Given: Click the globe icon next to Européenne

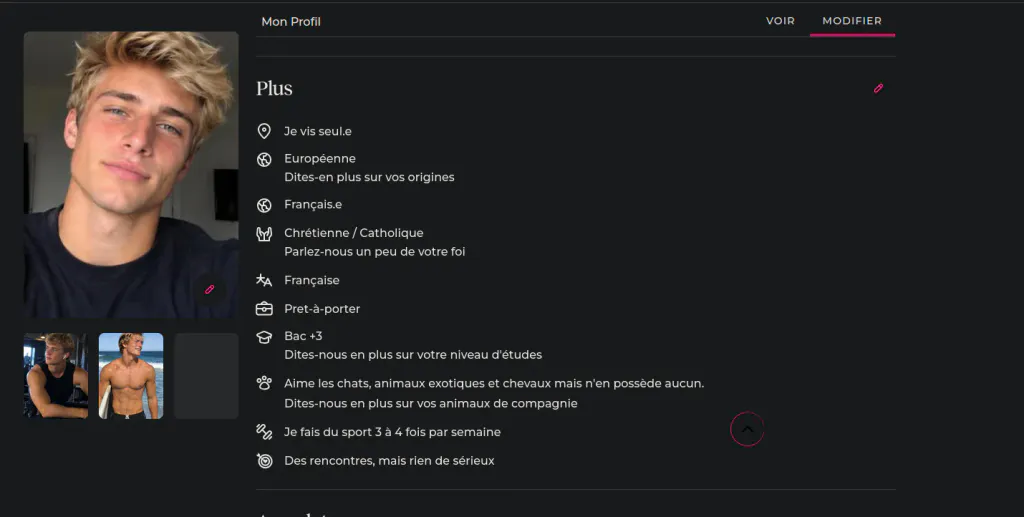Looking at the screenshot, I should pos(264,159).
